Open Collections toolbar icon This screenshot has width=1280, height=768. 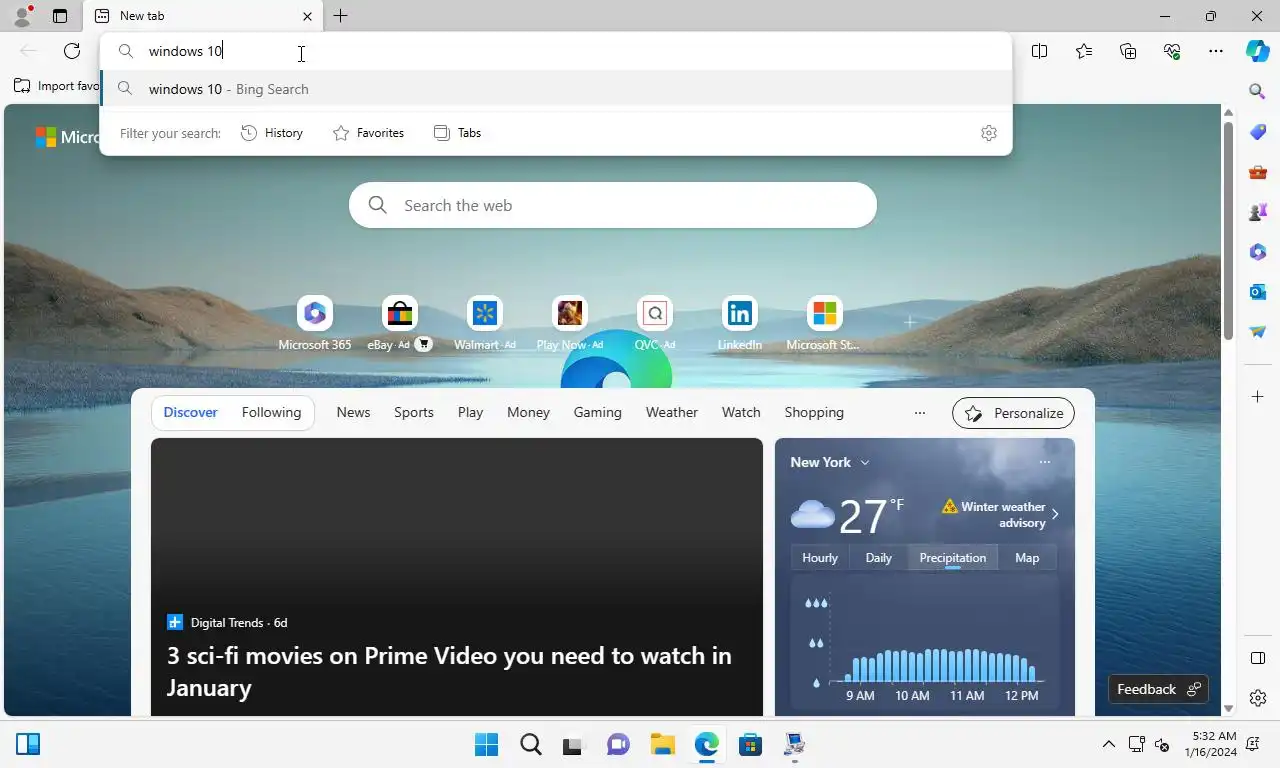pos(1128,51)
